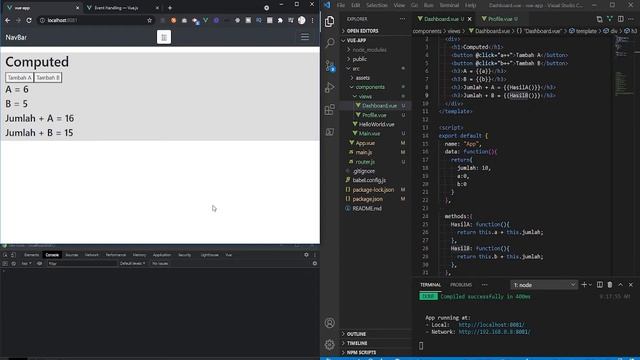Expand the NPM SCRIPTS section
Image resolution: width=640 pixels, height=360 pixels.
[376, 352]
